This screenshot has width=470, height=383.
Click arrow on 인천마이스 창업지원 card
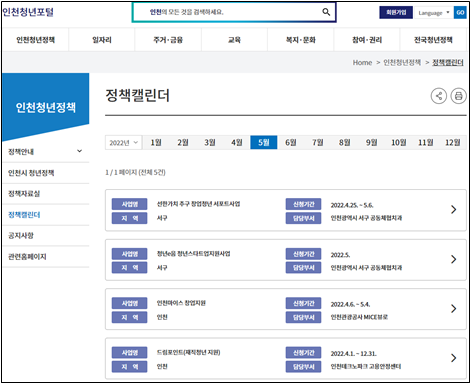pos(453,308)
